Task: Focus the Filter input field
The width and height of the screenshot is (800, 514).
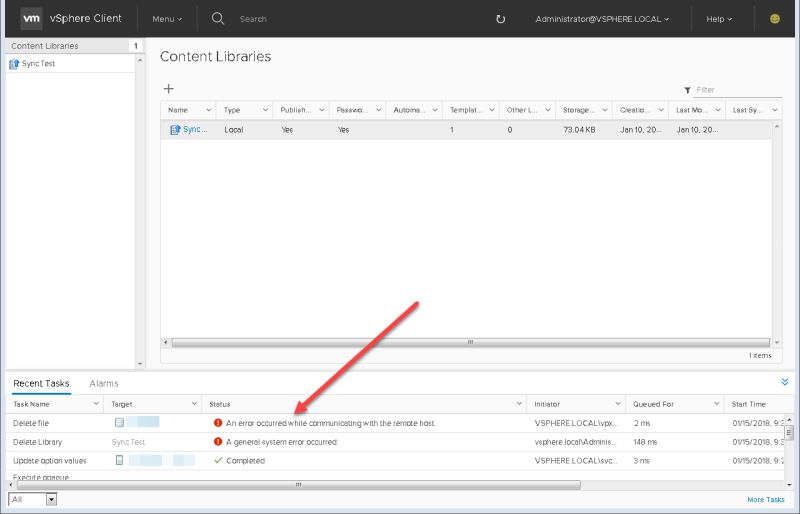Action: pyautogui.click(x=738, y=90)
